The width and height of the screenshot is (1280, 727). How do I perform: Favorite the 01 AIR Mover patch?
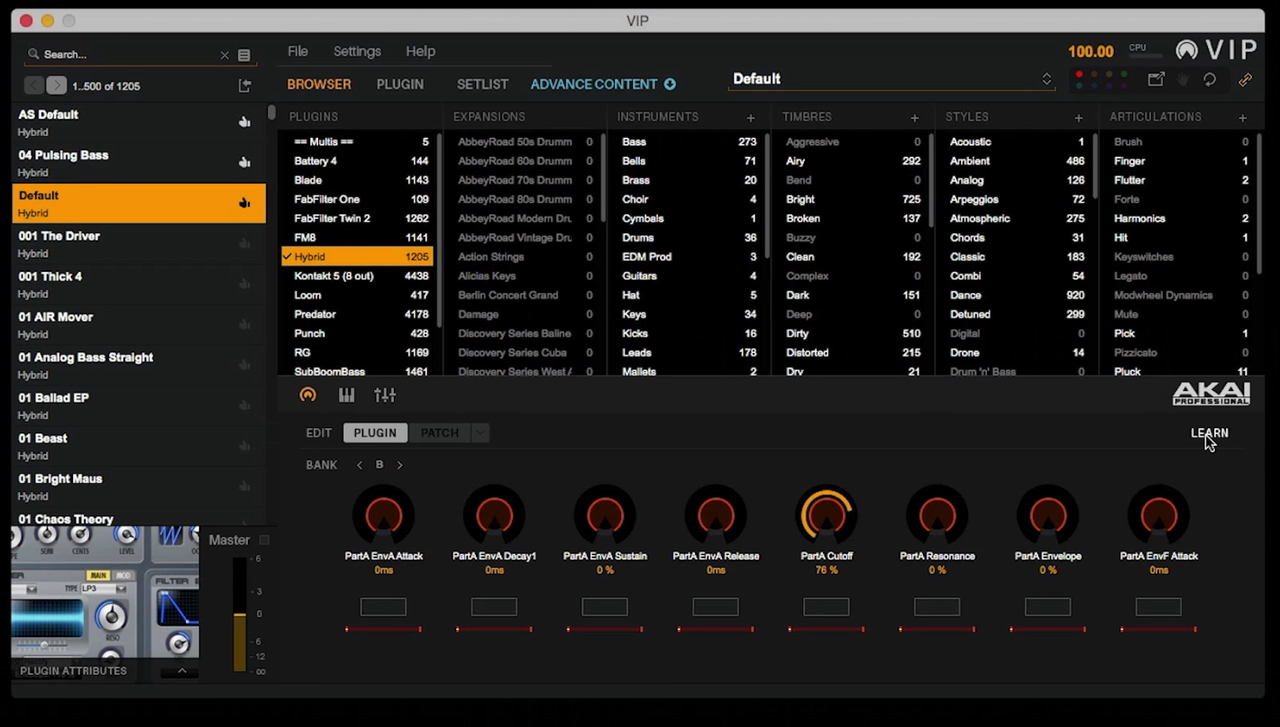pyautogui.click(x=244, y=324)
